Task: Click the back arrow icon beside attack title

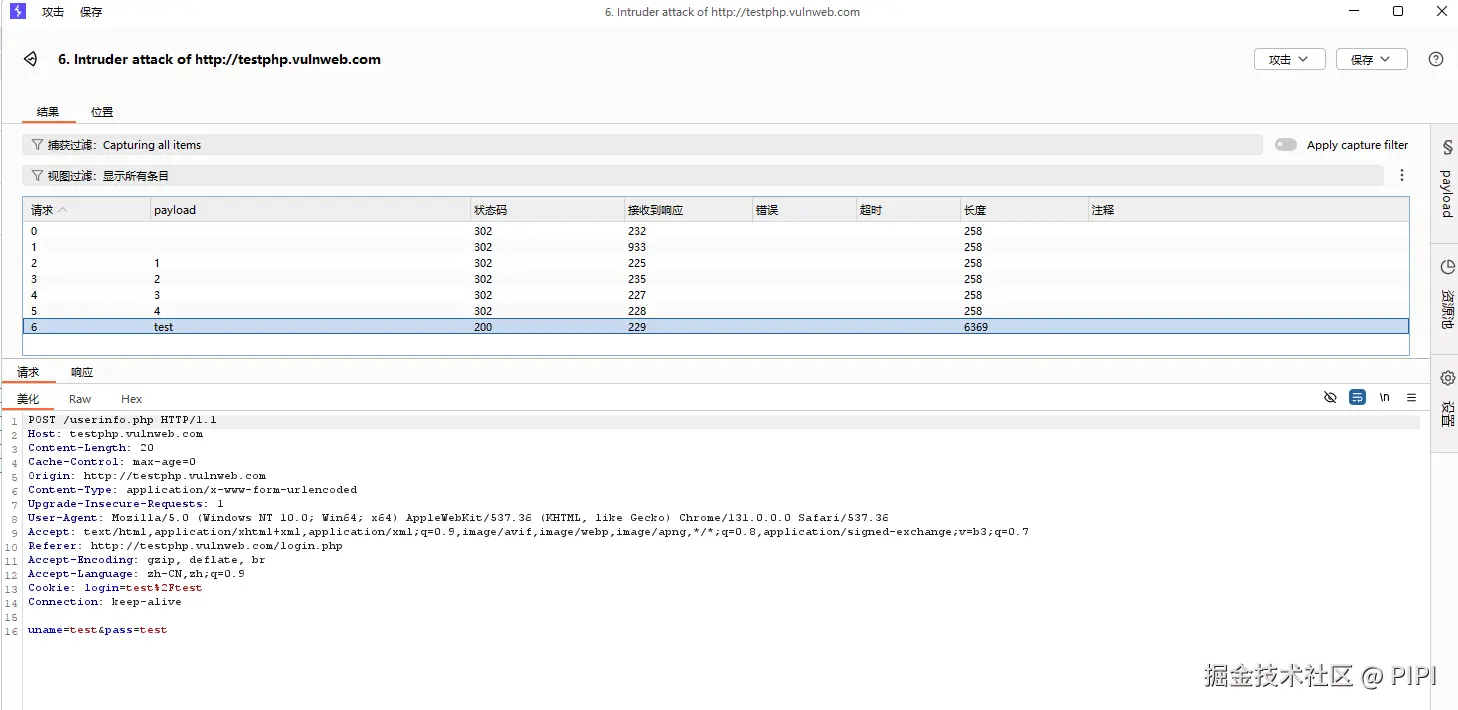Action: 31,59
